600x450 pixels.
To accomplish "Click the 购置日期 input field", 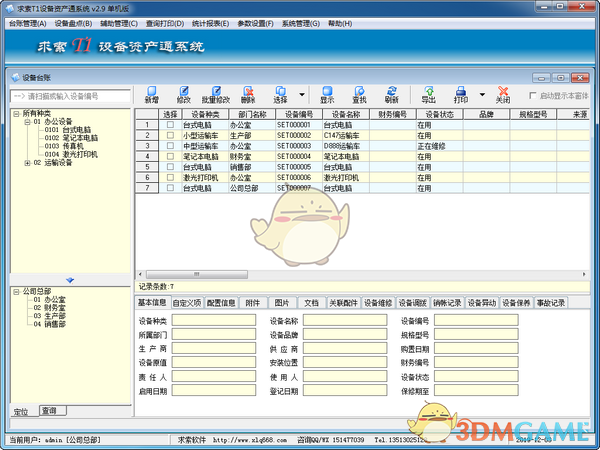I will [476, 349].
